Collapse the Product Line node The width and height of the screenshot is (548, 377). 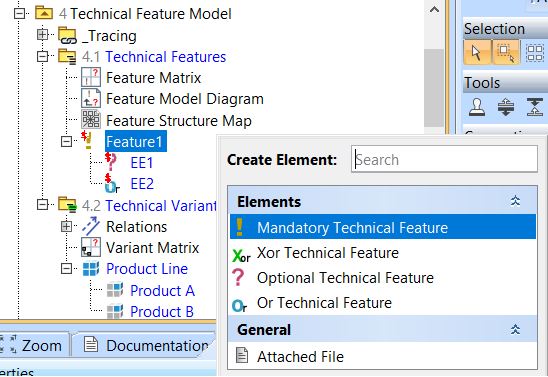click(66, 269)
